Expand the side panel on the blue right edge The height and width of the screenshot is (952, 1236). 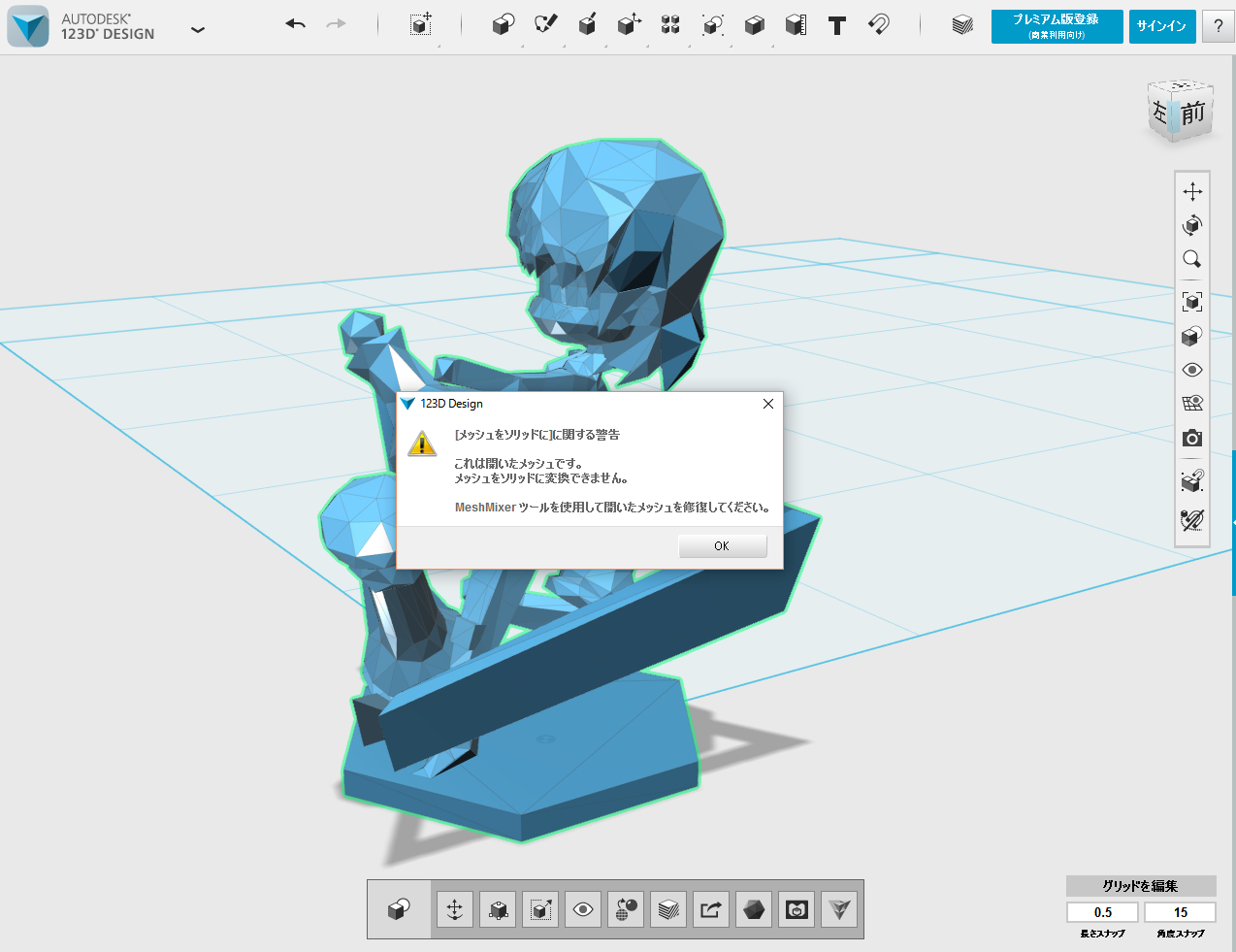[x=1233, y=522]
